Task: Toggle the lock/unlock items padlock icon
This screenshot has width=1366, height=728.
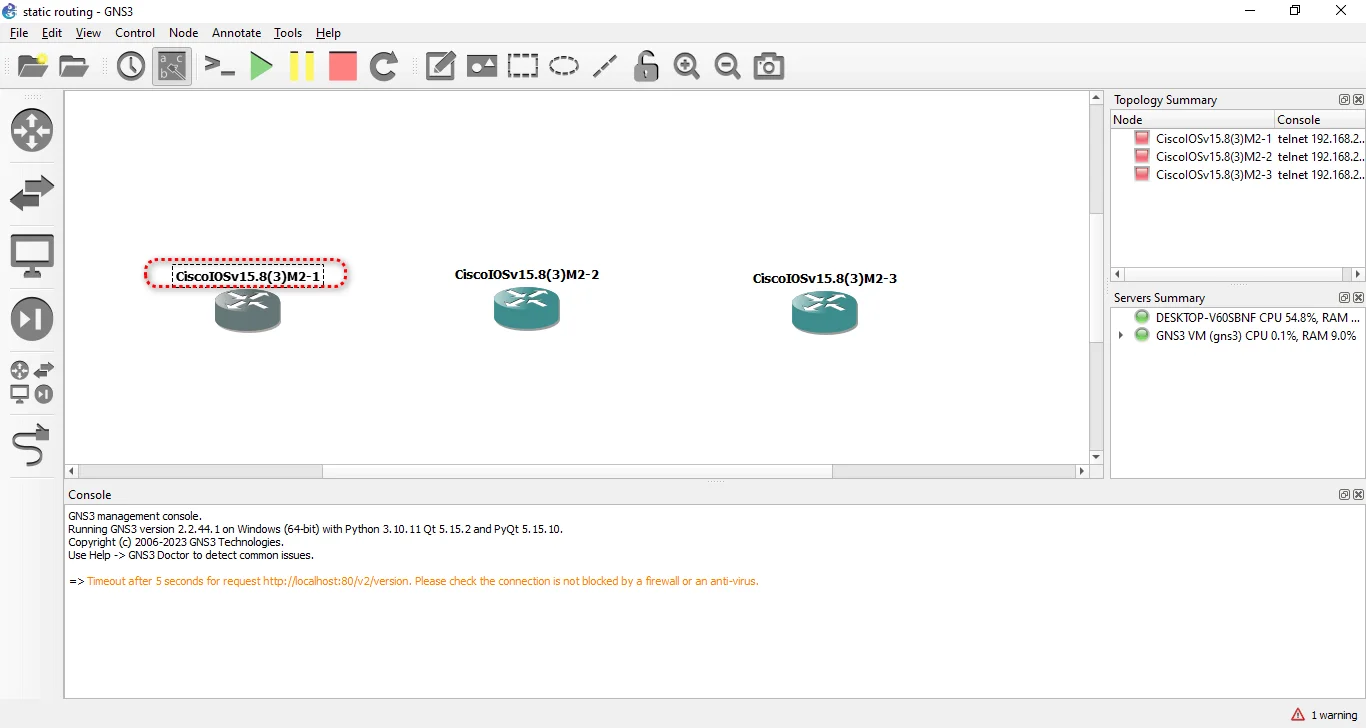Action: pyautogui.click(x=646, y=67)
